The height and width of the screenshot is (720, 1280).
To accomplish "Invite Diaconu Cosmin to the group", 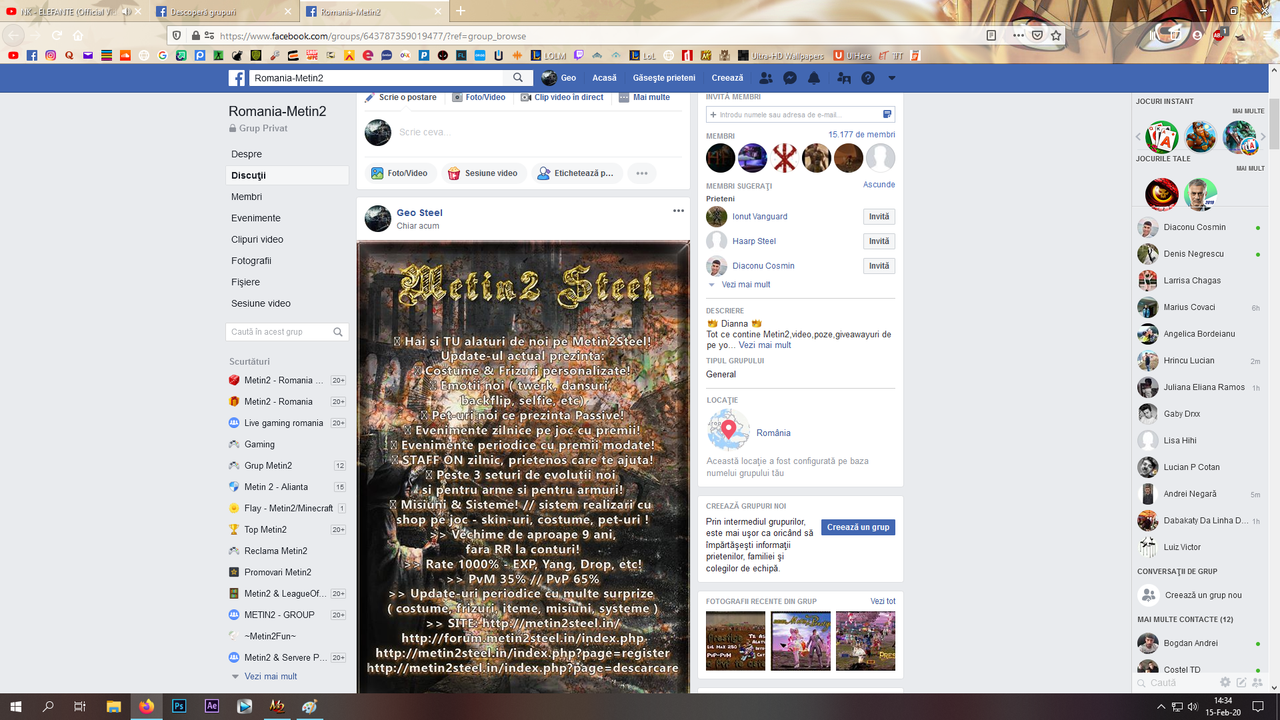I will [879, 266].
